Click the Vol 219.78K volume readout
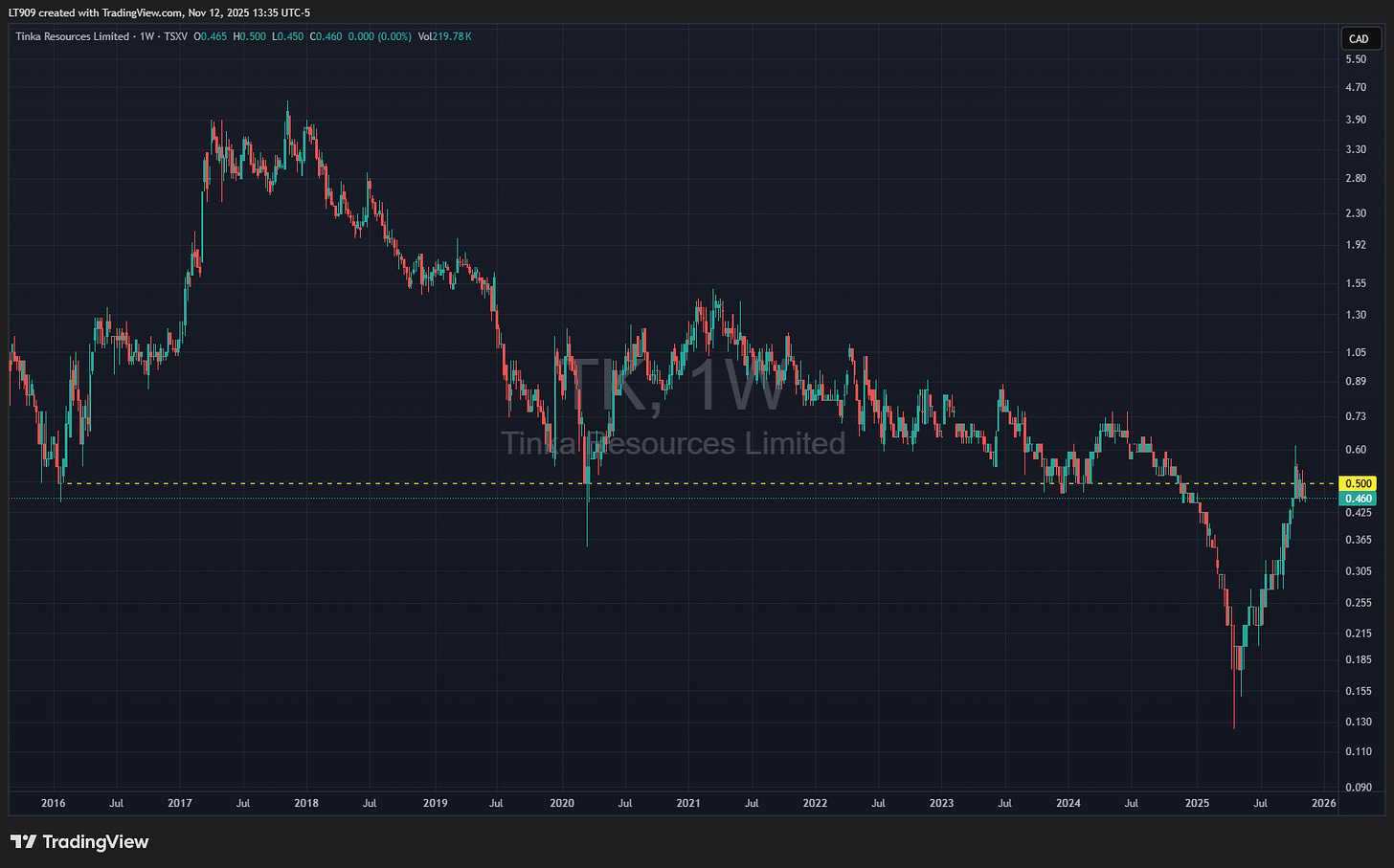This screenshot has height=868, width=1394. click(445, 36)
